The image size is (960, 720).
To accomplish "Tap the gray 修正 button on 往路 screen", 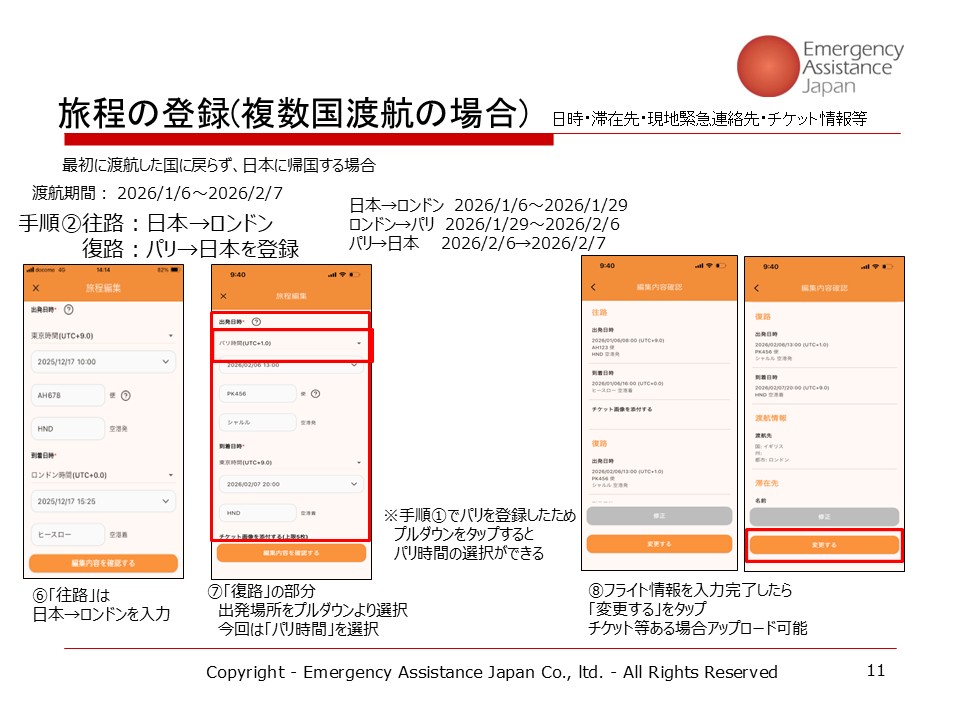I will pyautogui.click(x=660, y=516).
